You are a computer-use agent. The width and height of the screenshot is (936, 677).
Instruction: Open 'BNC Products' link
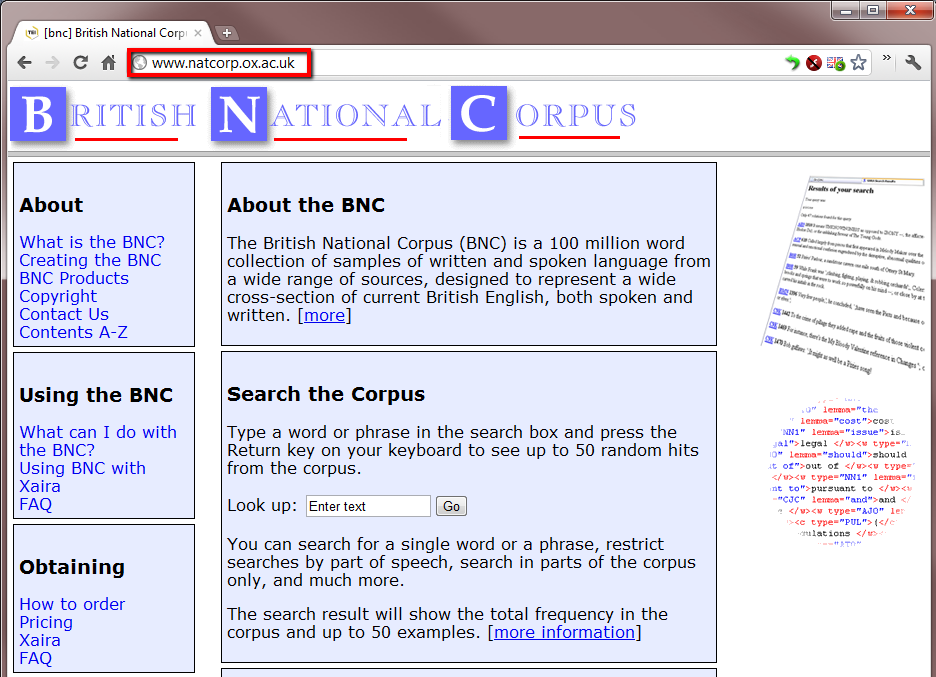click(74, 278)
